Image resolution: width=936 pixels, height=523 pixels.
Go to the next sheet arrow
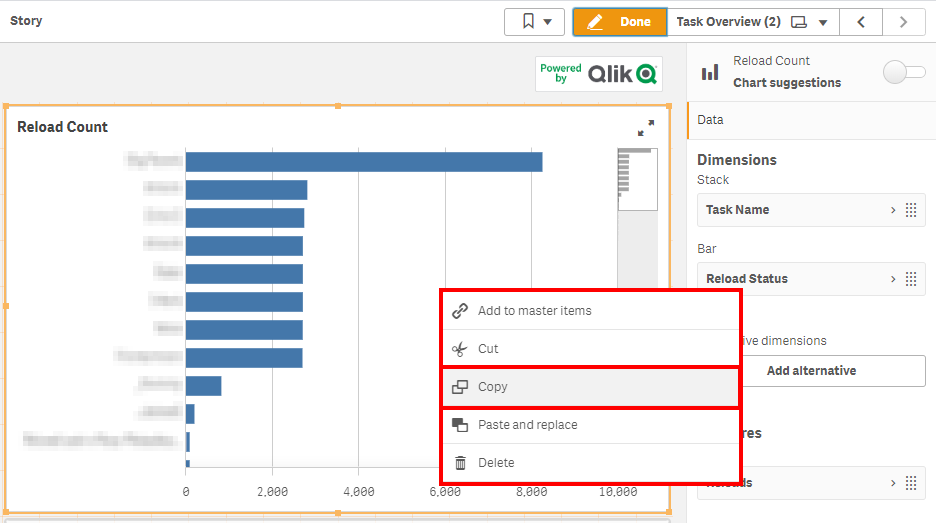tap(903, 22)
